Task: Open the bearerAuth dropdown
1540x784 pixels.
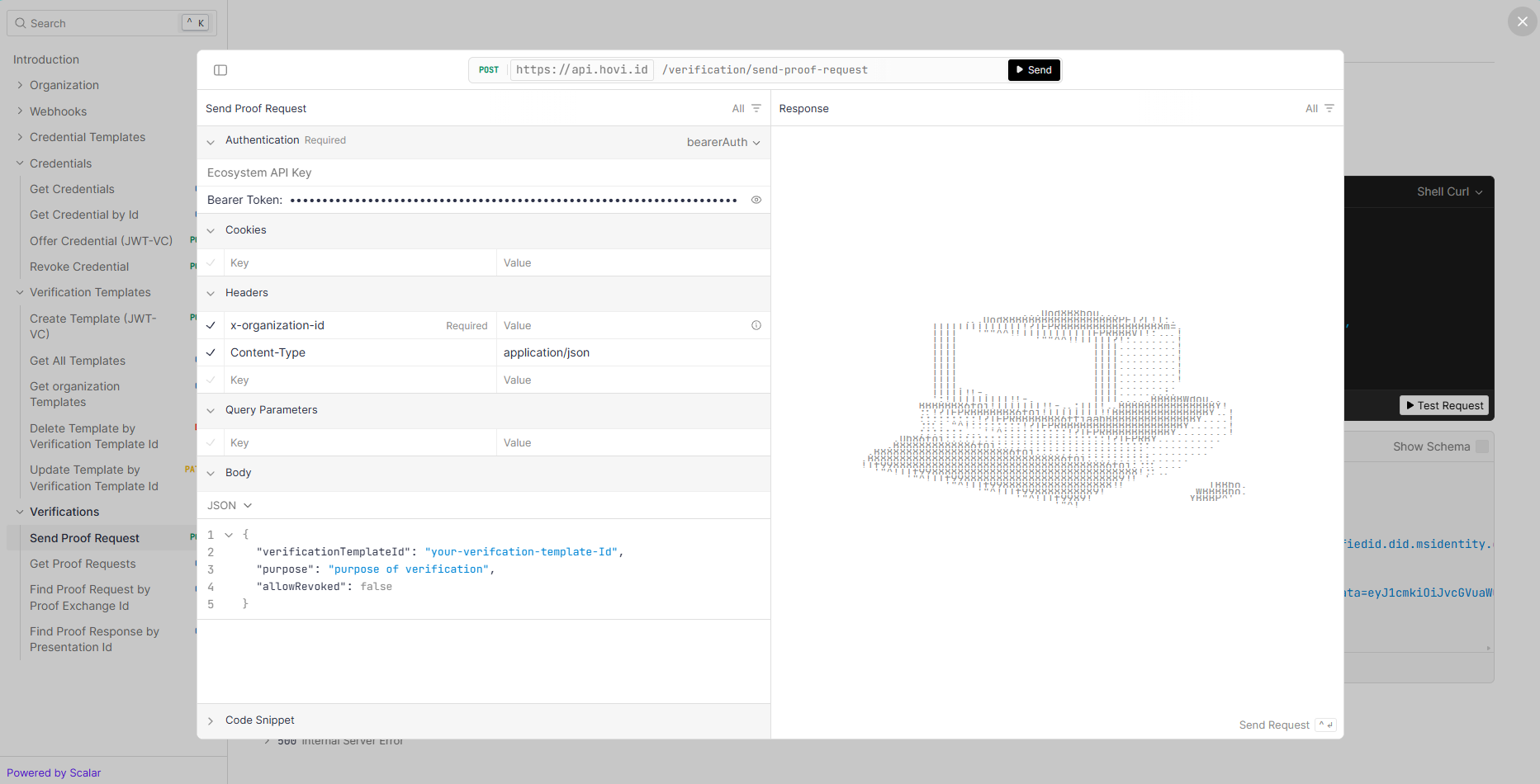Action: tap(723, 142)
